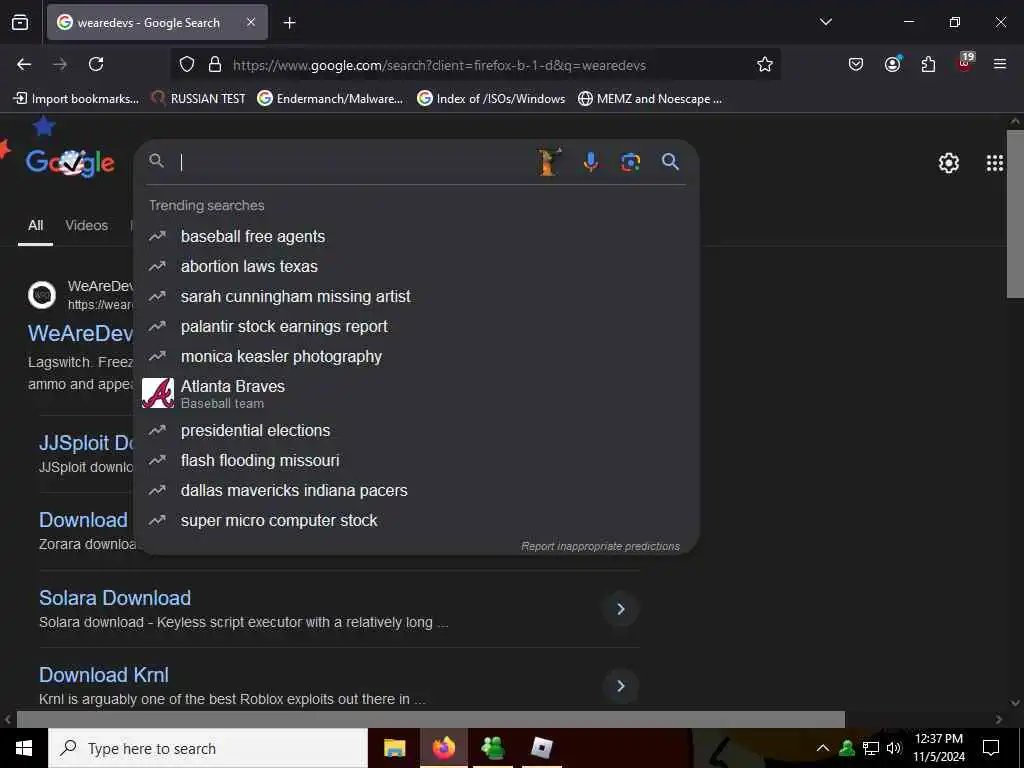Open the uBlock extension with badge 19
Viewport: 1024px width, 768px height.
click(x=965, y=63)
